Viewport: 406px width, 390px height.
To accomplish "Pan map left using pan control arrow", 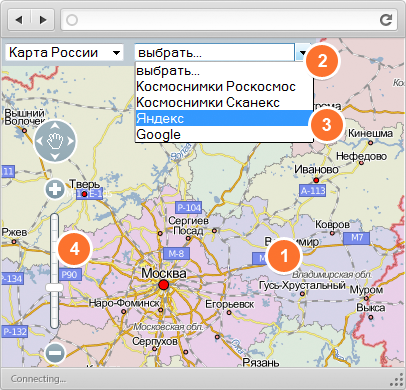I will tap(39, 141).
